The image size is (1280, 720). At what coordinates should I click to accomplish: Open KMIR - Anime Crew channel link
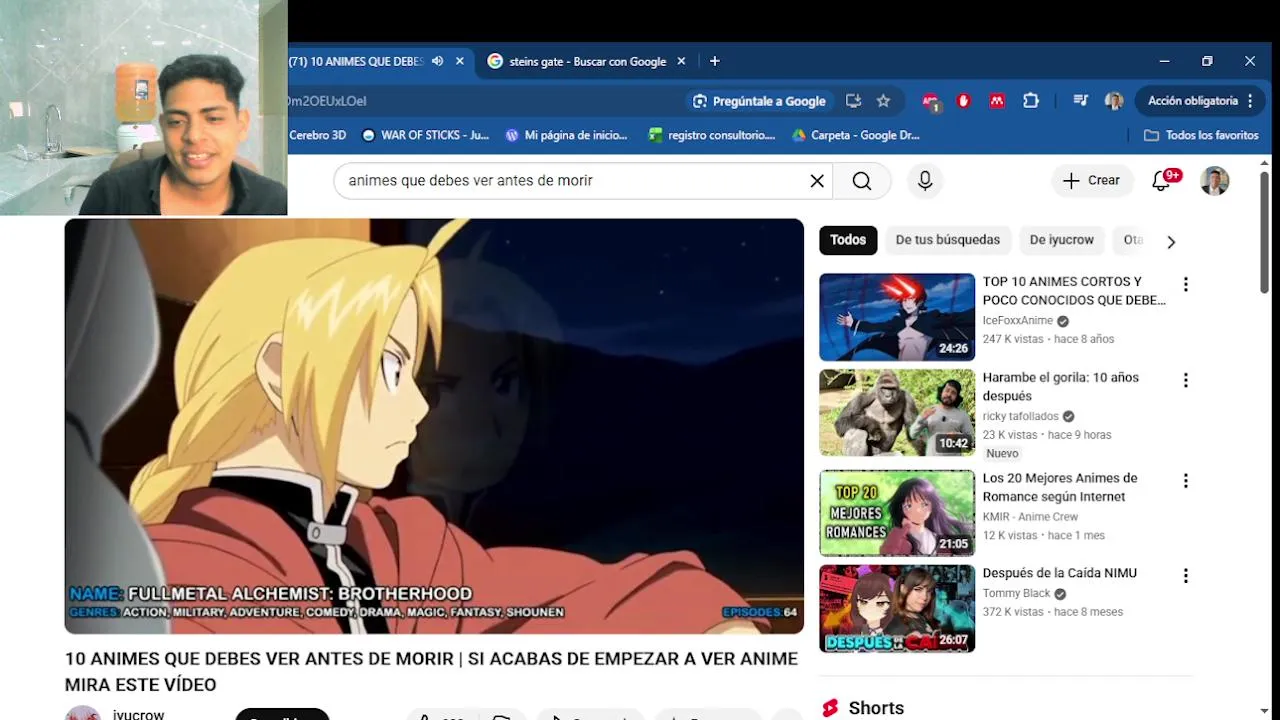(1030, 517)
